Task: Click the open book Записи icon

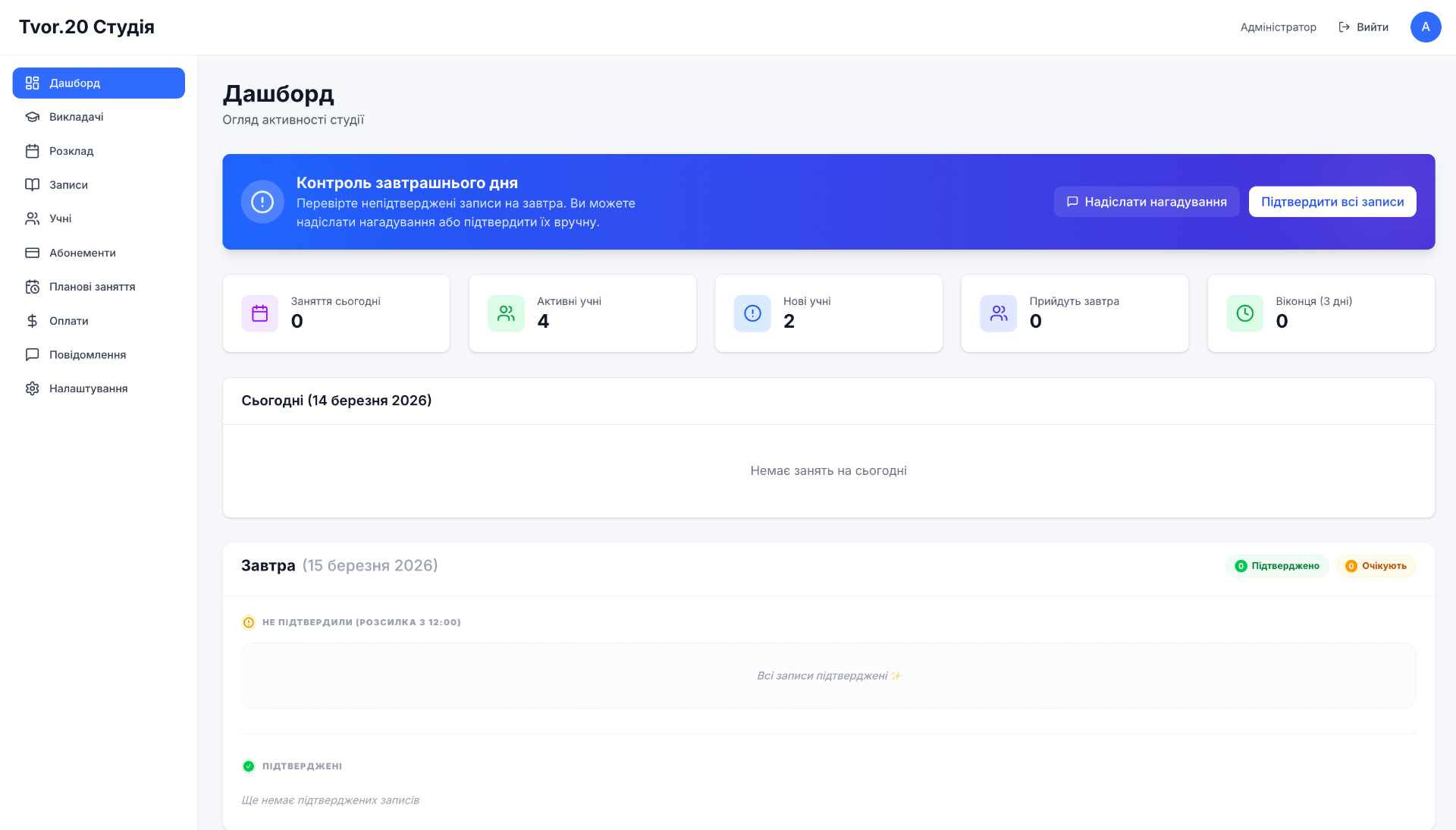Action: point(32,184)
